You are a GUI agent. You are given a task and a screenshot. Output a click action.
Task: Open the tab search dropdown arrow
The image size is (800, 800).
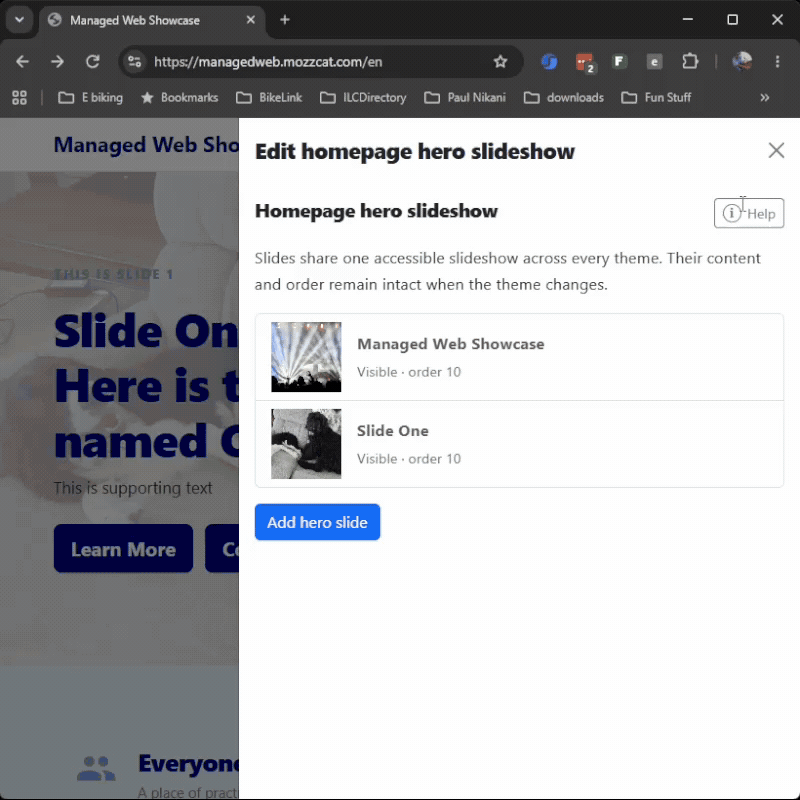click(19, 20)
